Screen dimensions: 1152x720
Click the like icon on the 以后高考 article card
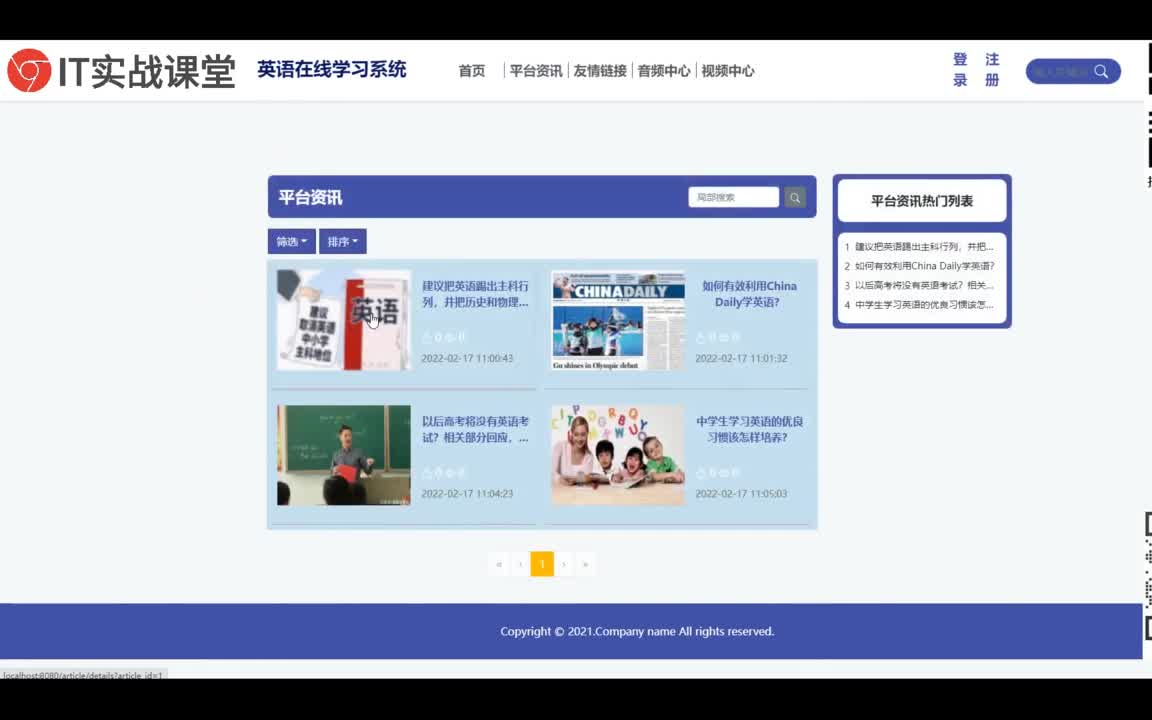coord(429,472)
